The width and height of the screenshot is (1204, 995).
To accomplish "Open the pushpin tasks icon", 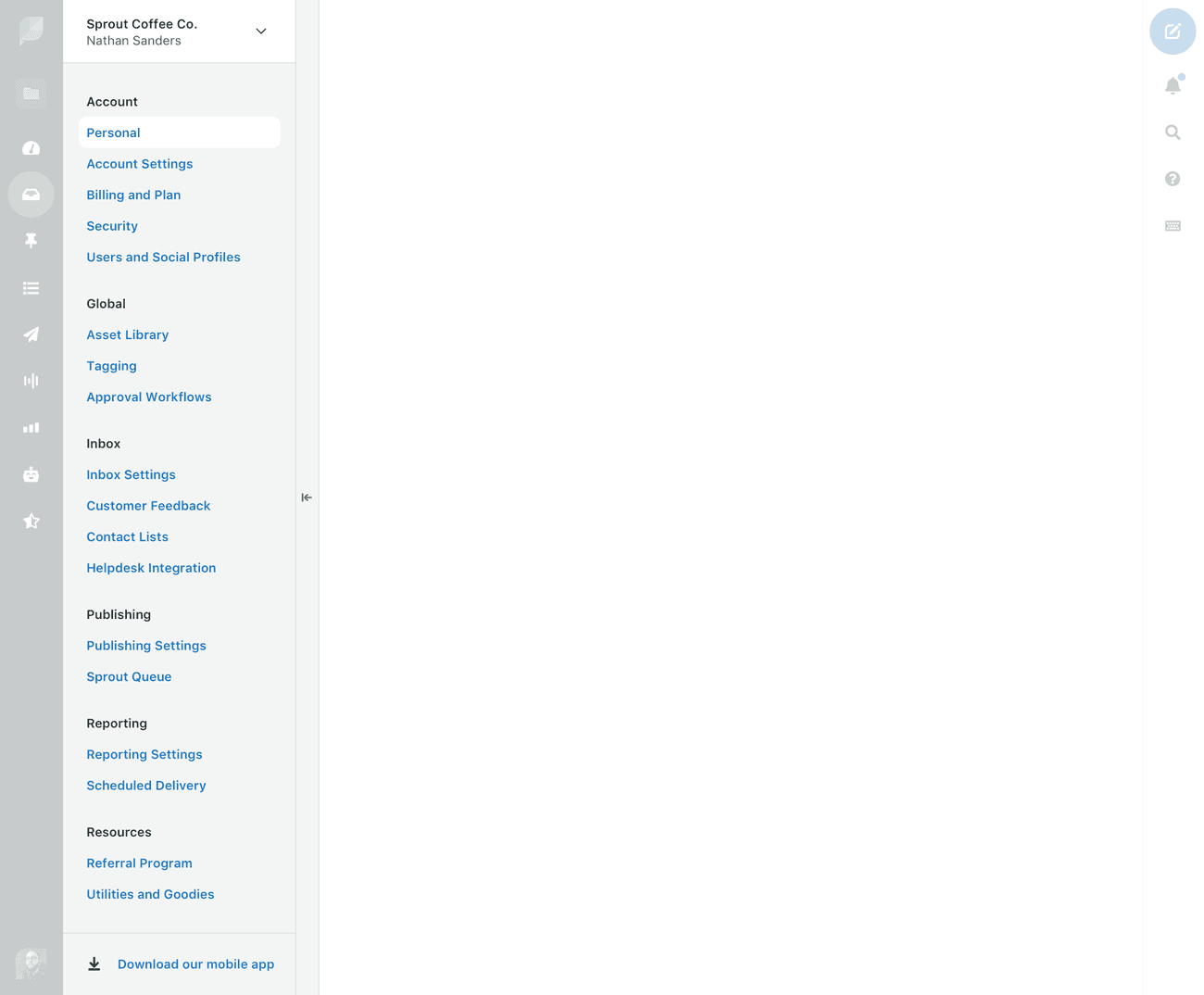I will click(x=31, y=241).
